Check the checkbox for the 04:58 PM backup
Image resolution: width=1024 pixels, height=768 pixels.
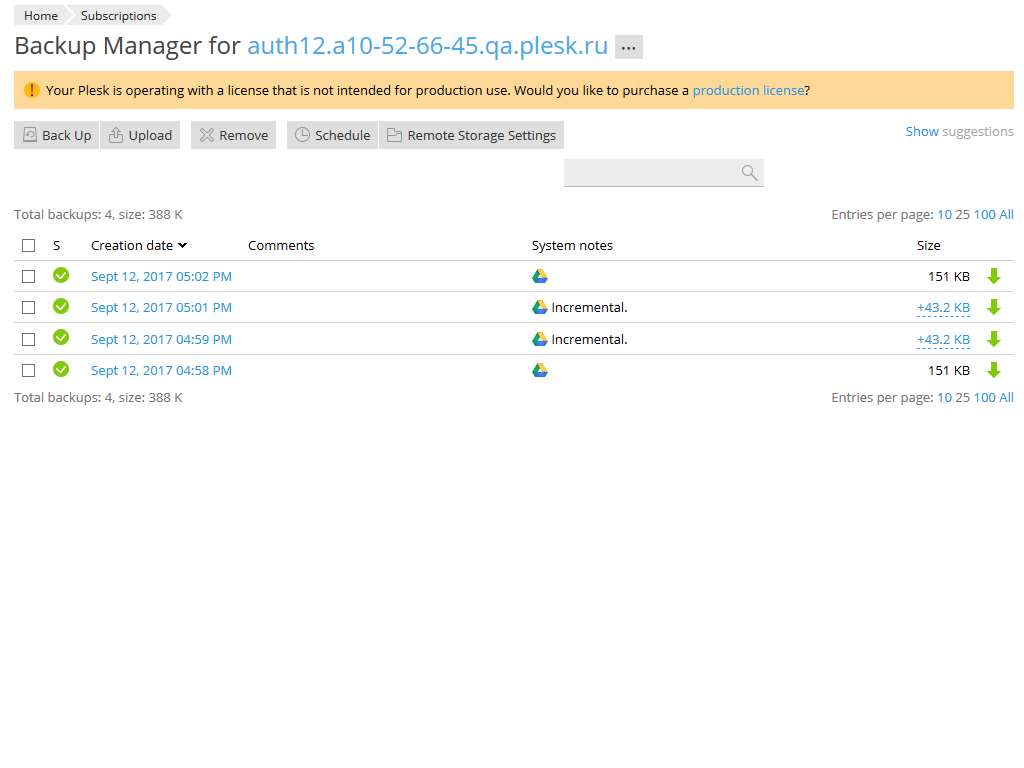28,370
